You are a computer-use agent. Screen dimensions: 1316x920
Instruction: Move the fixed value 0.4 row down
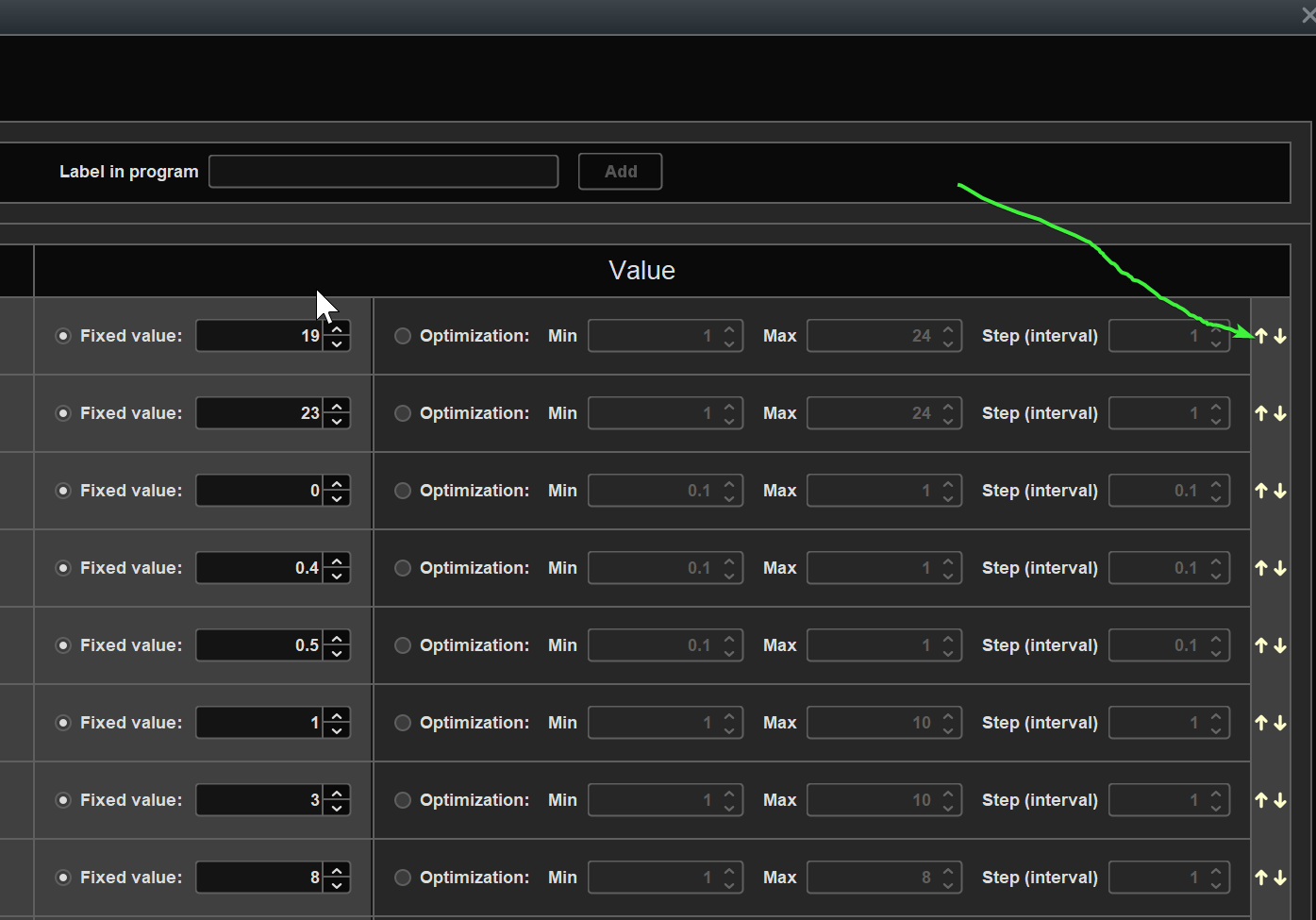(x=1280, y=568)
